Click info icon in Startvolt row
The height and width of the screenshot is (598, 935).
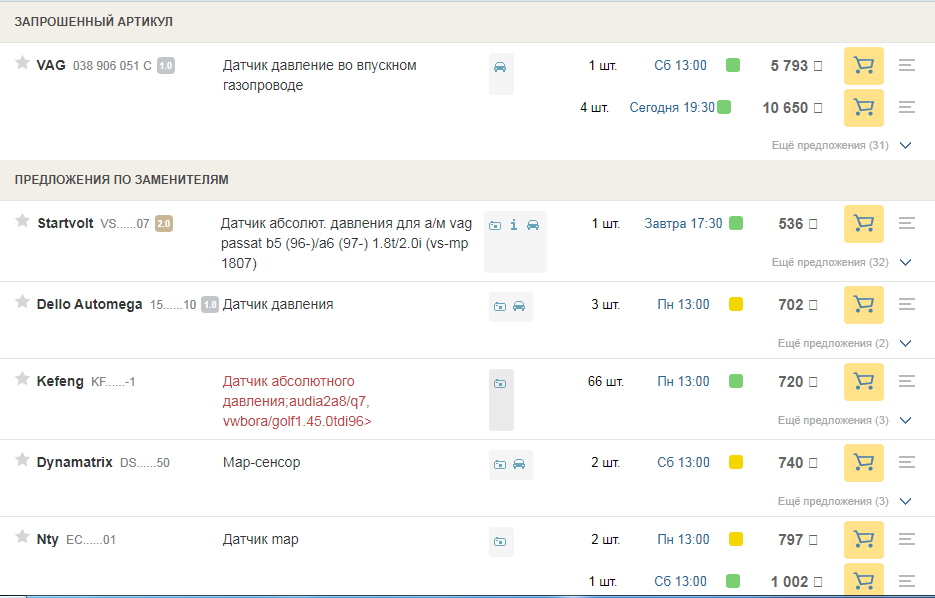coord(514,225)
